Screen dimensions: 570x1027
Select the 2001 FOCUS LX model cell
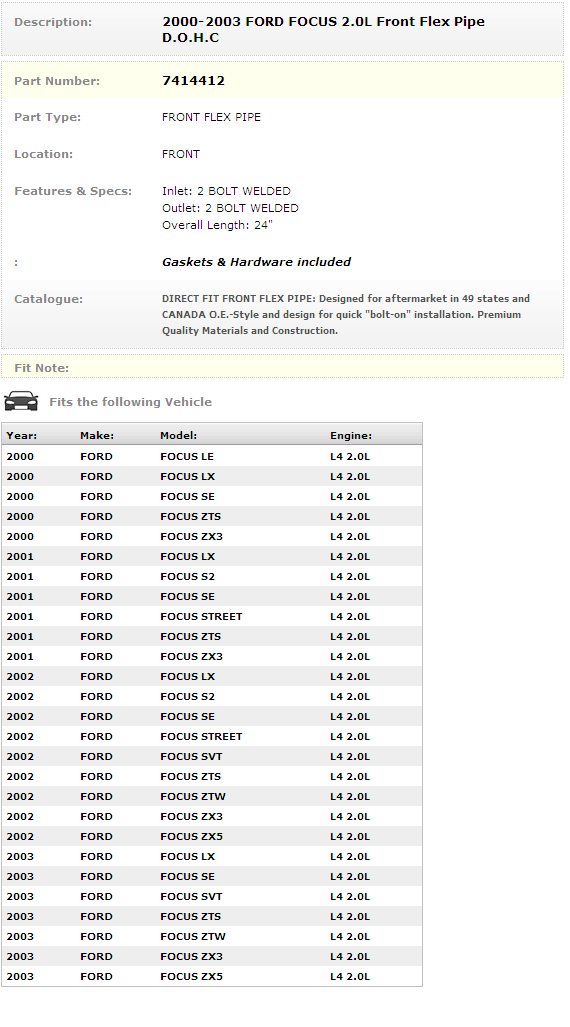pos(187,557)
